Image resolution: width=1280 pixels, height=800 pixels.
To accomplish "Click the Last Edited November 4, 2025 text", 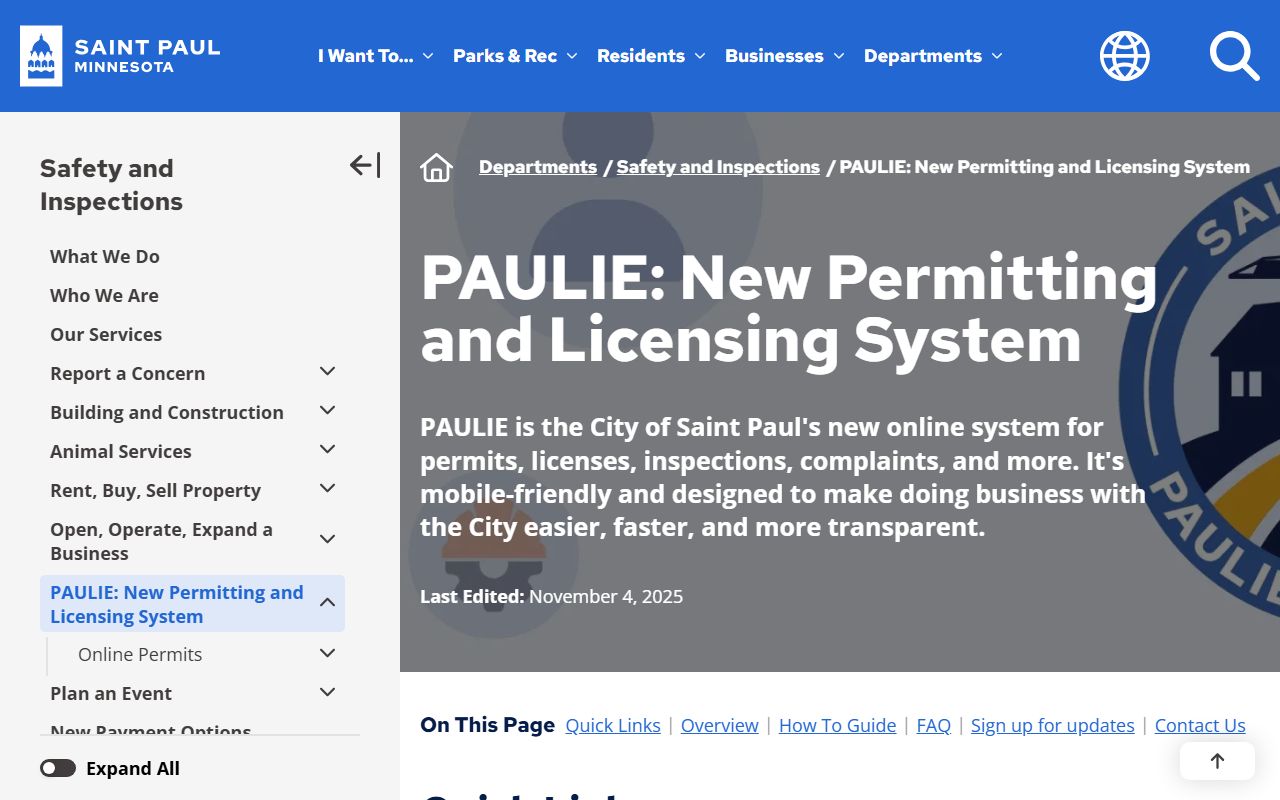I will click(x=552, y=596).
